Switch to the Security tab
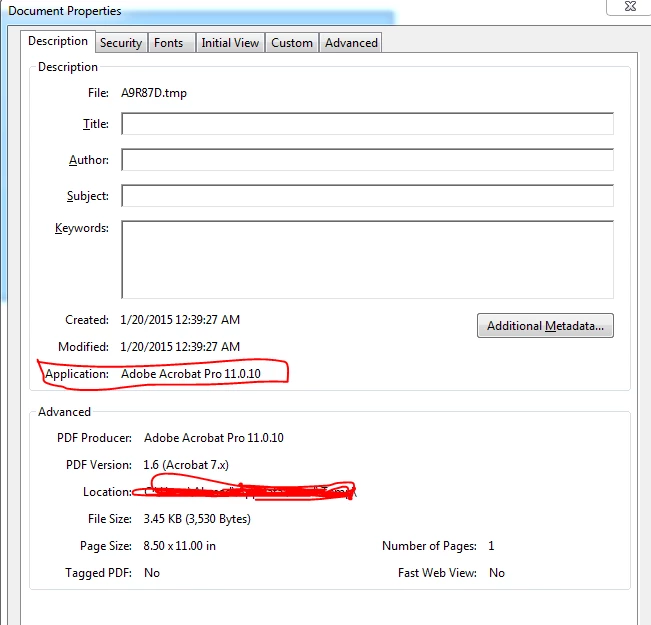651x625 pixels. (121, 43)
